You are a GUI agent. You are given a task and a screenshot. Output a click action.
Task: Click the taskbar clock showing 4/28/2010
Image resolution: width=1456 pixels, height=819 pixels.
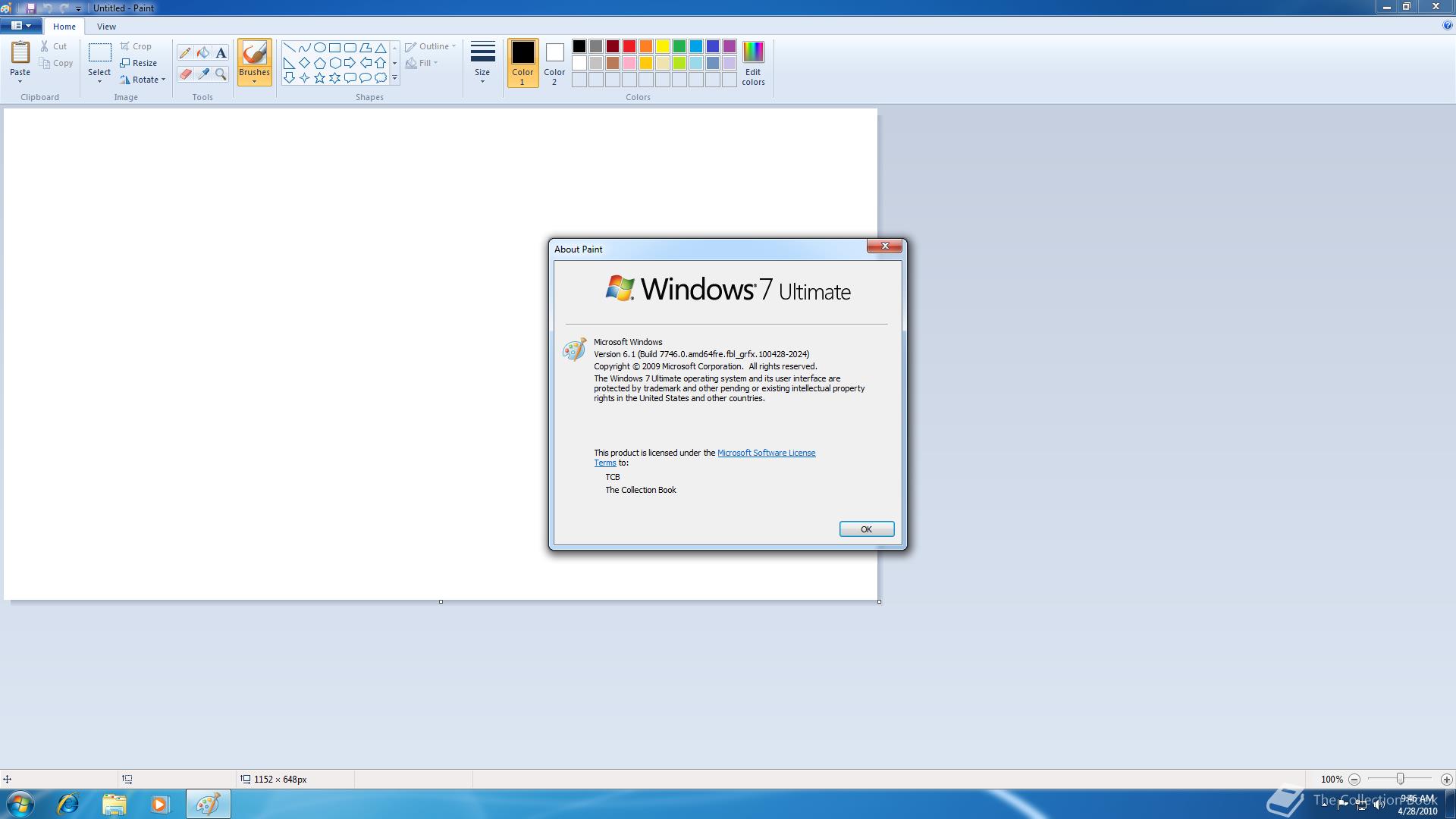1417,805
